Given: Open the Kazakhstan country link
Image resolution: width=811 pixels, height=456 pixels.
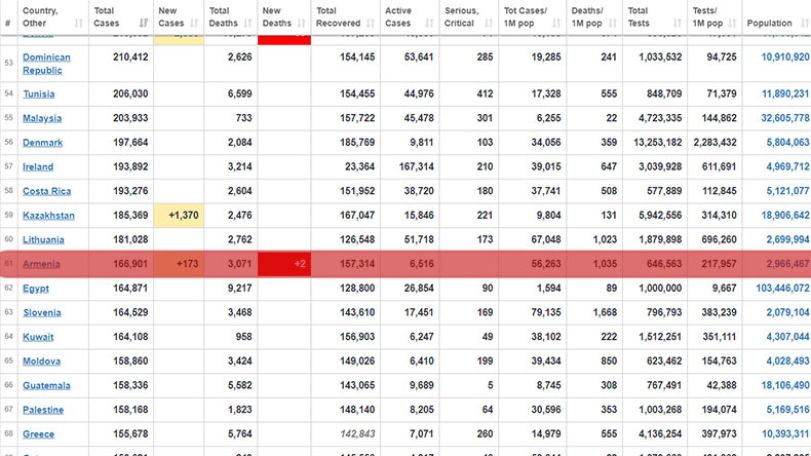Looking at the screenshot, I should [x=49, y=216].
